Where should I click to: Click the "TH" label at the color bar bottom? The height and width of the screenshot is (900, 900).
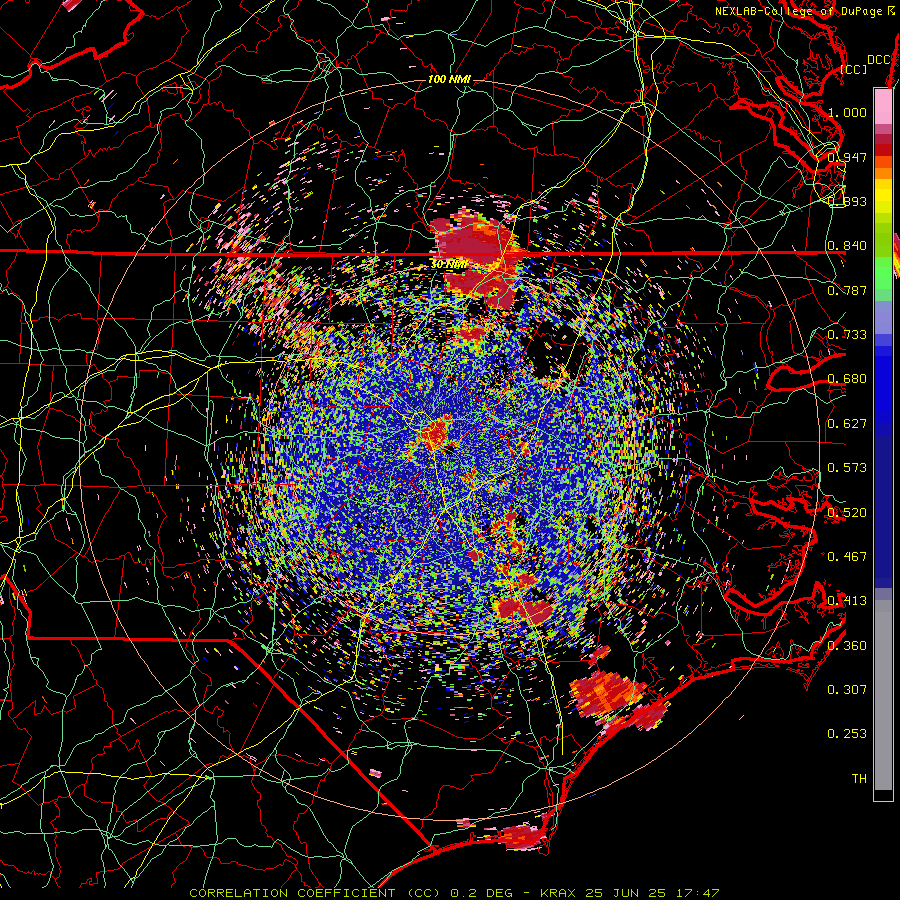[x=859, y=778]
